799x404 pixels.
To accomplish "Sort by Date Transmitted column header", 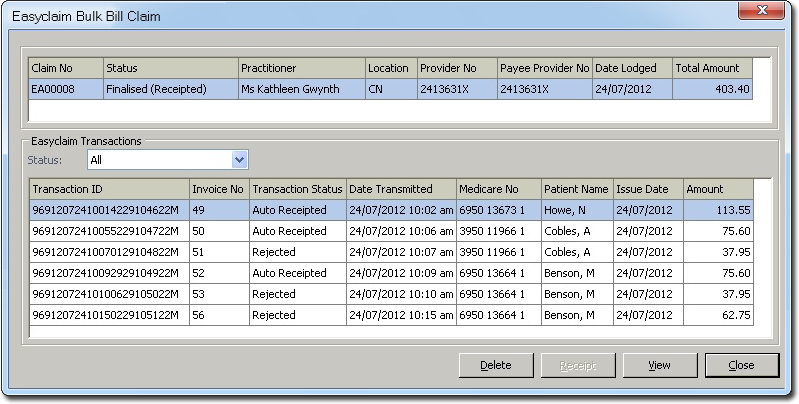I will 400,189.
